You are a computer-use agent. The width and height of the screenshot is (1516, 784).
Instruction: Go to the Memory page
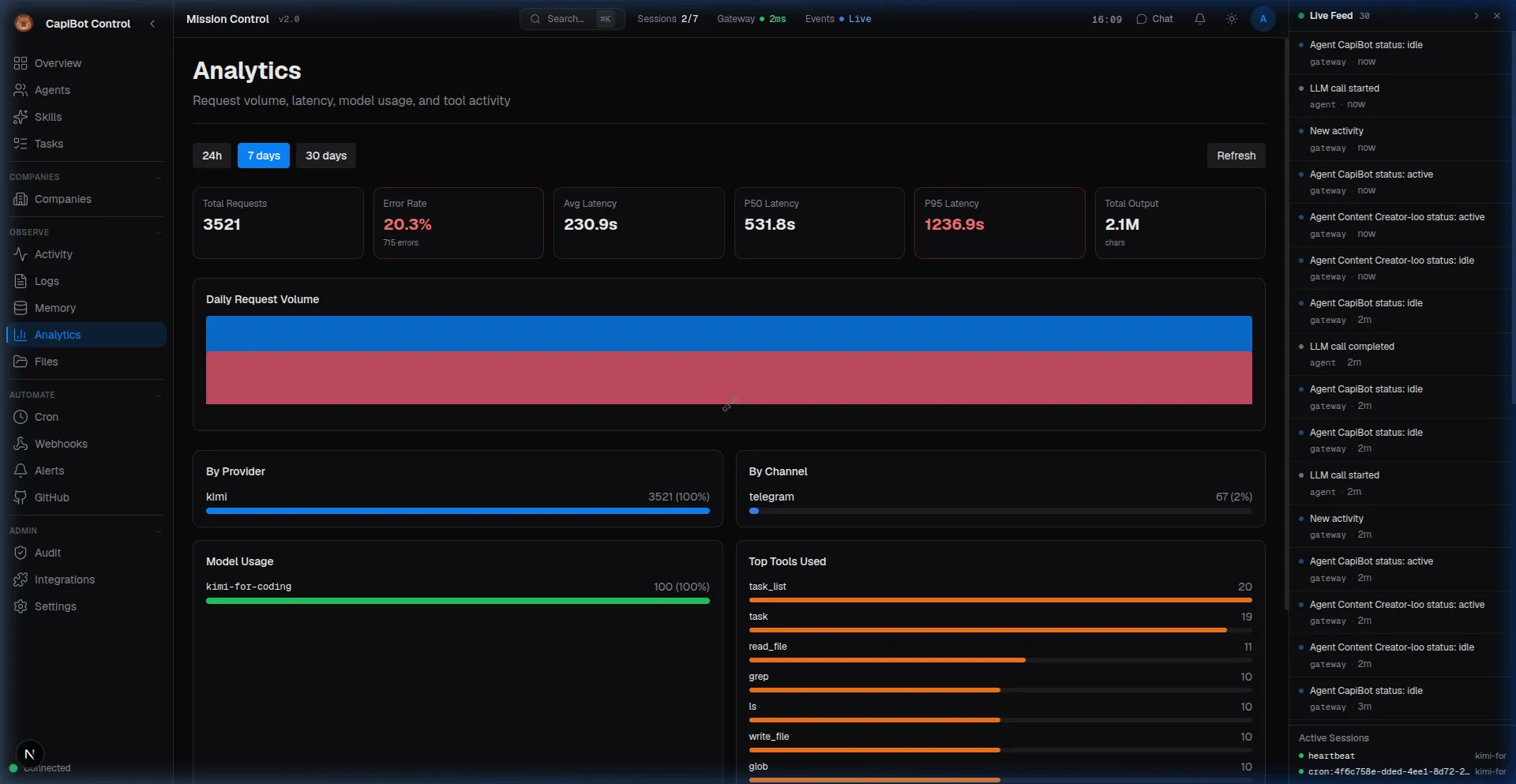point(54,308)
